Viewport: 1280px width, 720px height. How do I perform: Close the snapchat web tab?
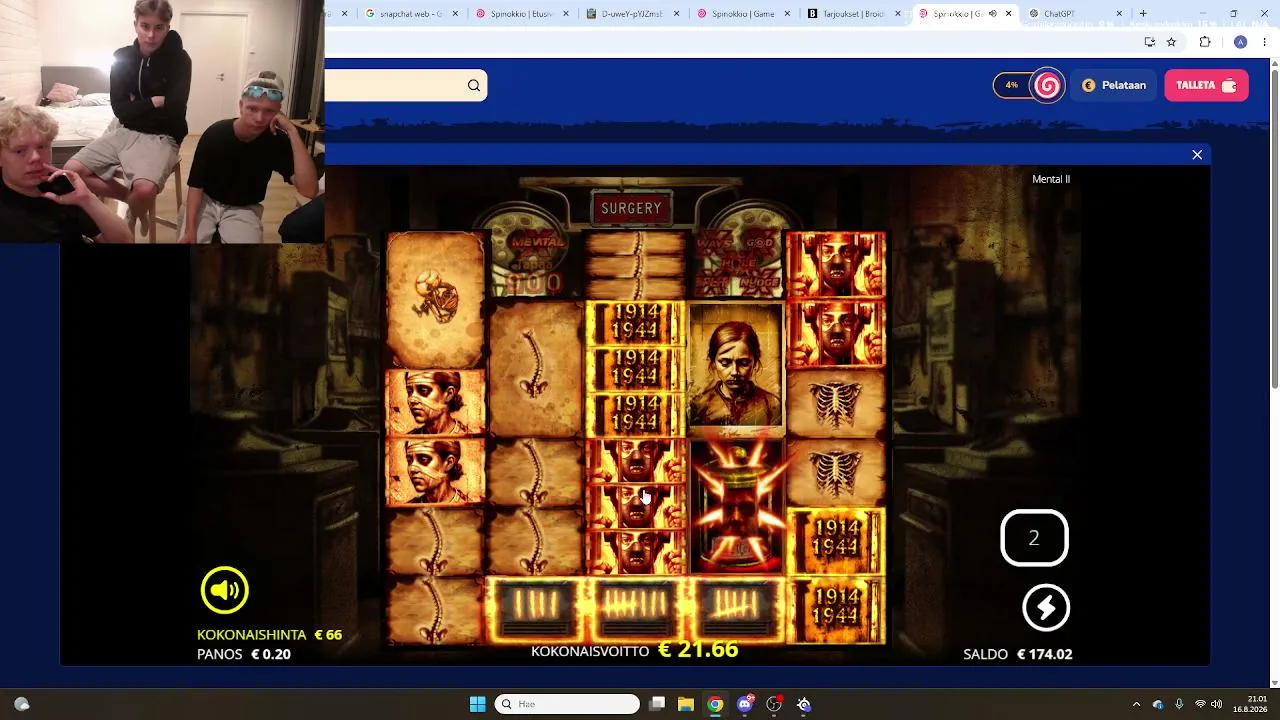(x=456, y=14)
